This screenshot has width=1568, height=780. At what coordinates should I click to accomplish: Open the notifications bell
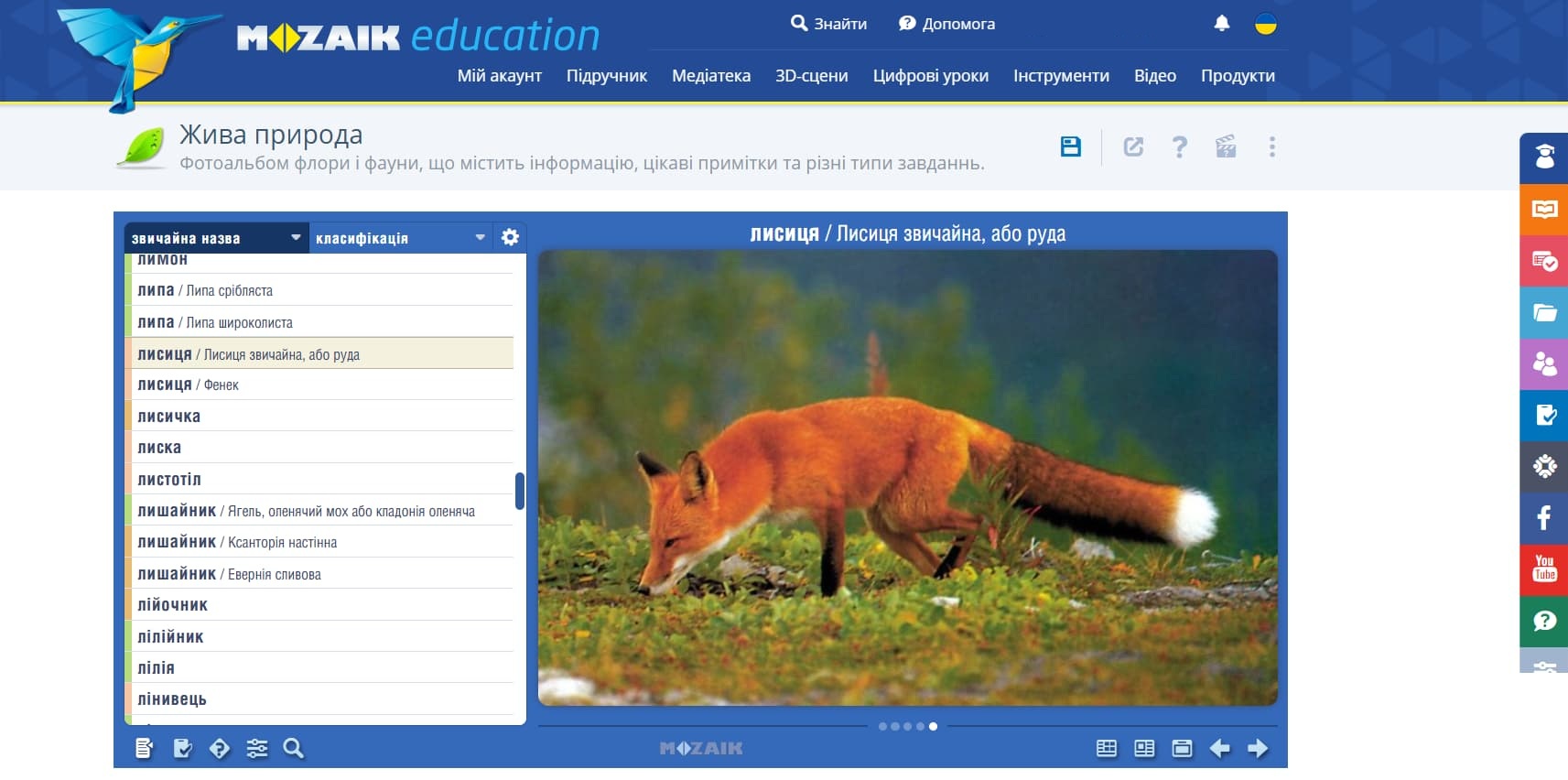point(1222,24)
